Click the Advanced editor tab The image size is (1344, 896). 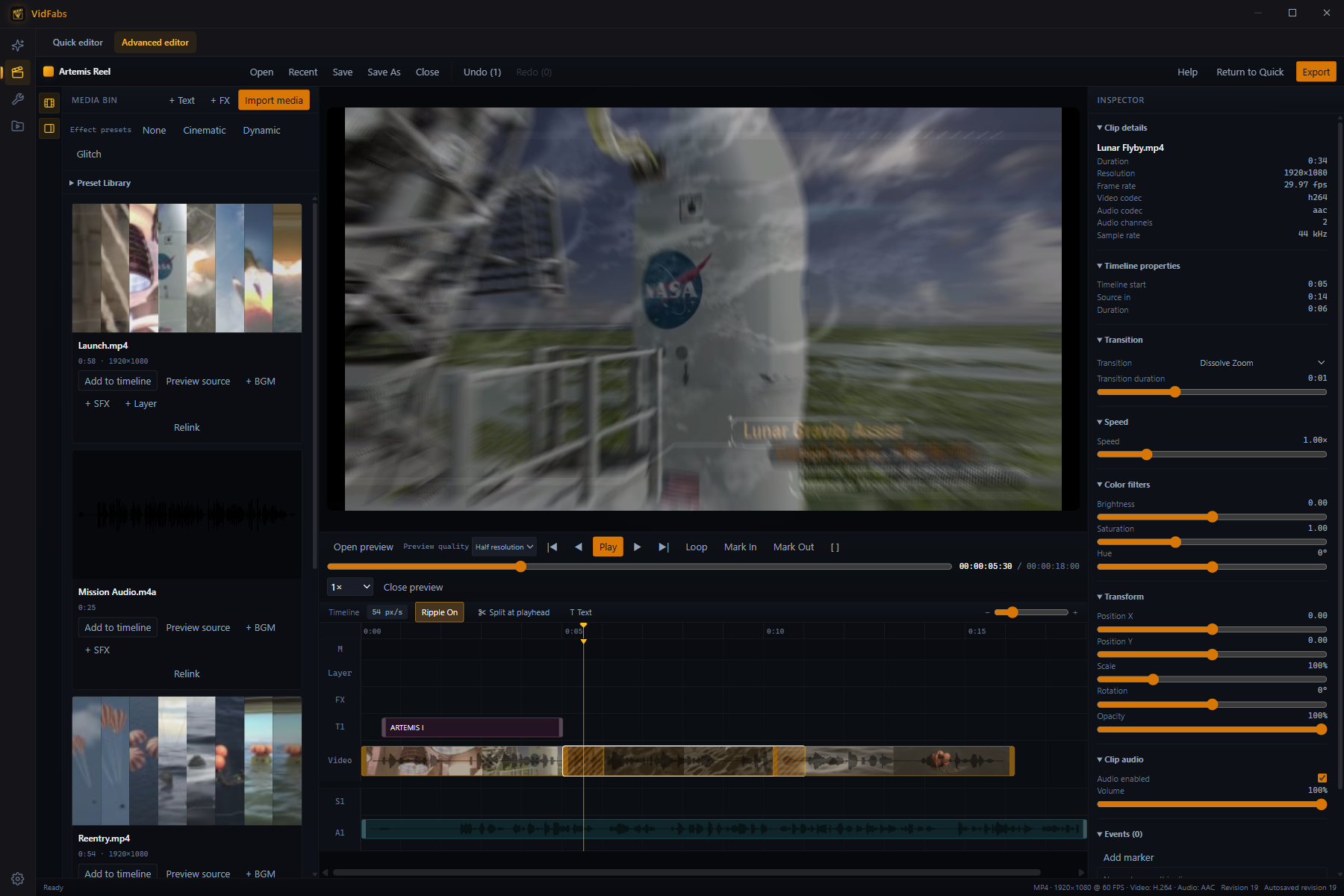[155, 43]
